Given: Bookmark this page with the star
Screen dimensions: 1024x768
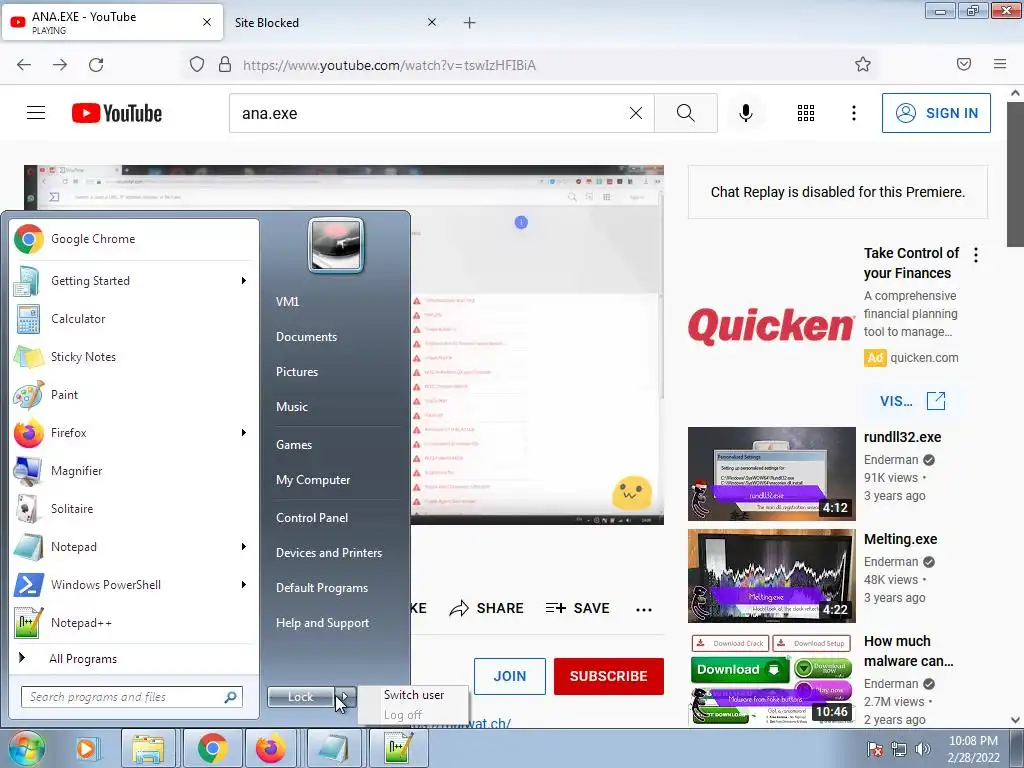Looking at the screenshot, I should pyautogui.click(x=863, y=64).
